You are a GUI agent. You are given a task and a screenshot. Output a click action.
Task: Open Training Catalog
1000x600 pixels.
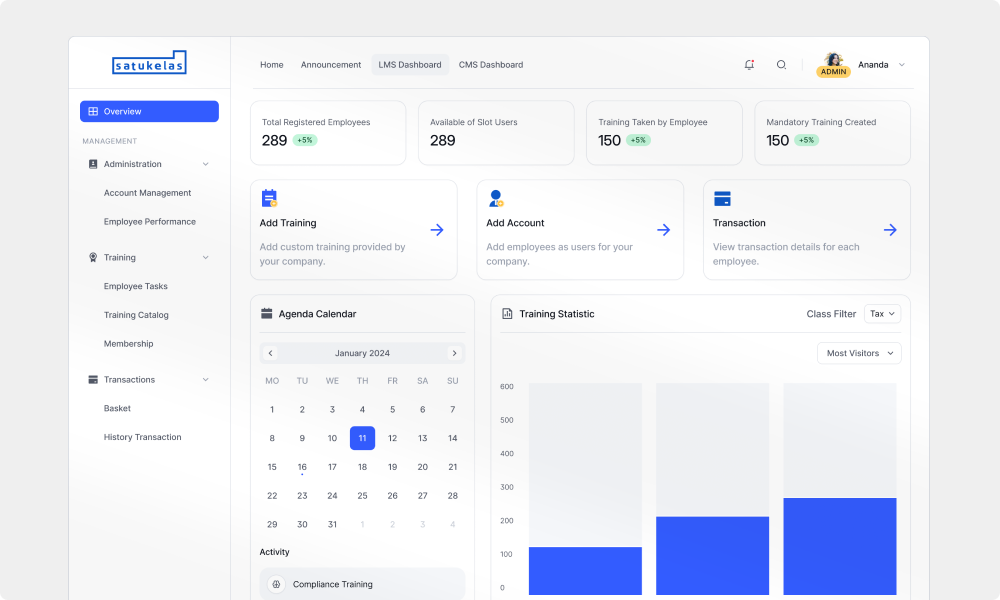tap(136, 315)
